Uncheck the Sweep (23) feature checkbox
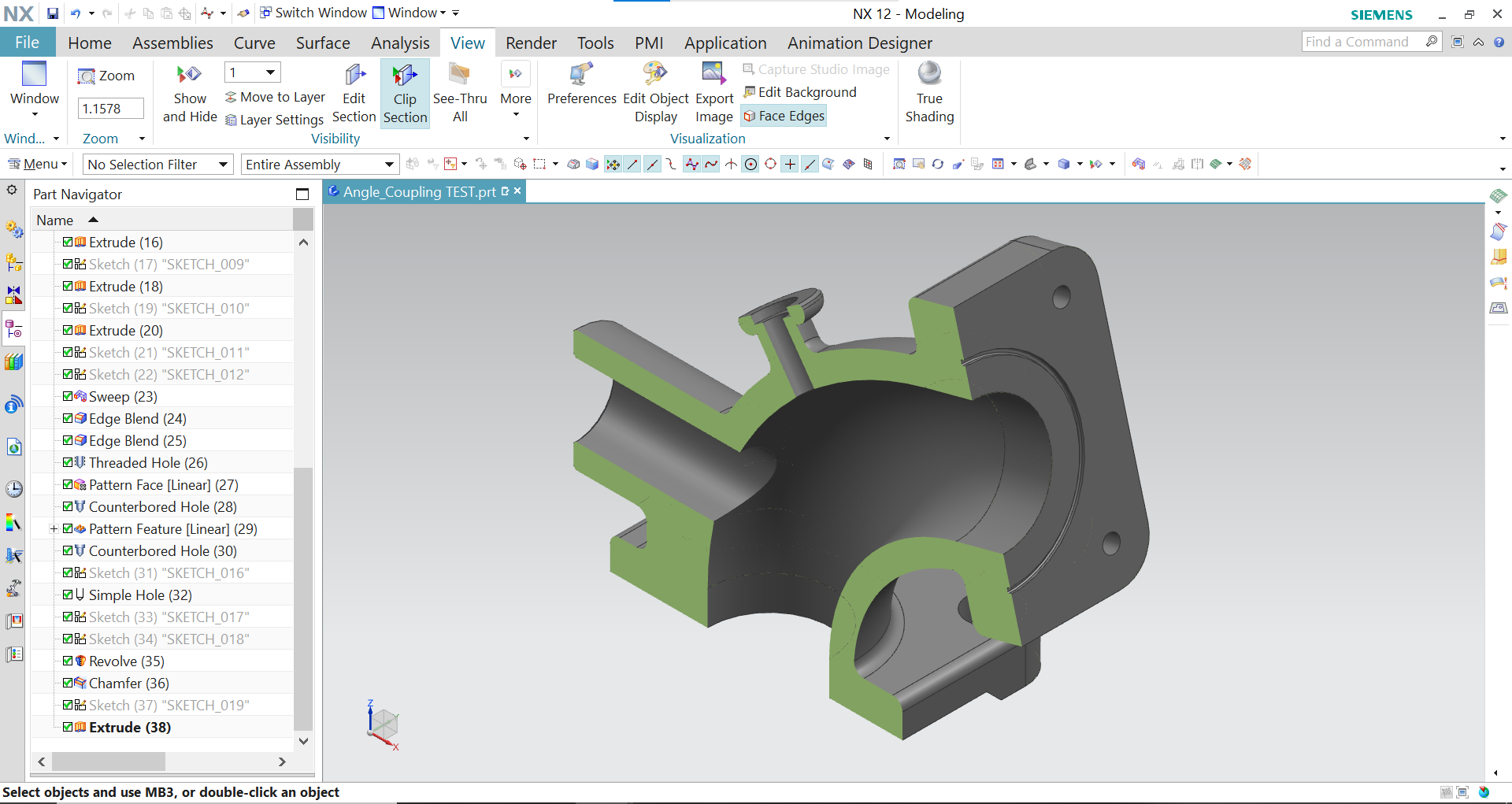The image size is (1512, 804). [68, 396]
